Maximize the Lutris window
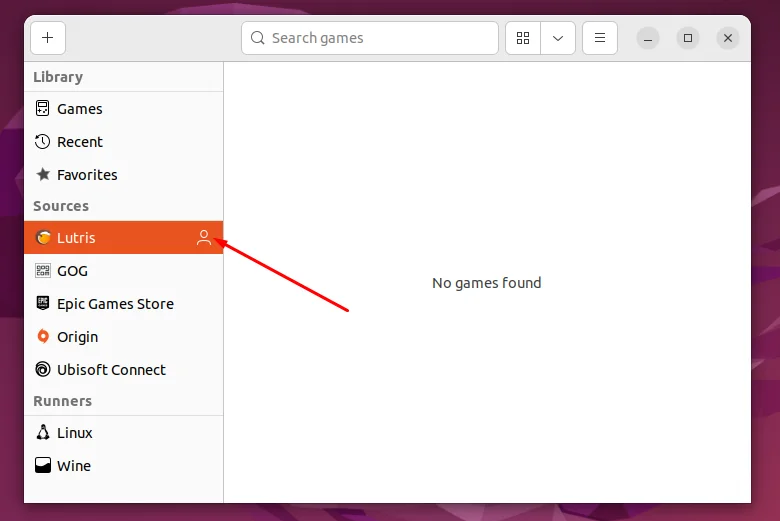Image resolution: width=780 pixels, height=521 pixels. tap(687, 38)
